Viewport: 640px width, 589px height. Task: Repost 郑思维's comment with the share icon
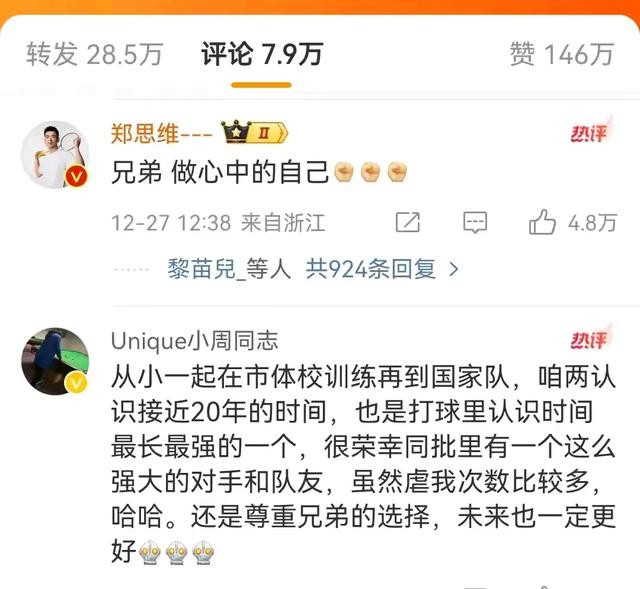408,223
